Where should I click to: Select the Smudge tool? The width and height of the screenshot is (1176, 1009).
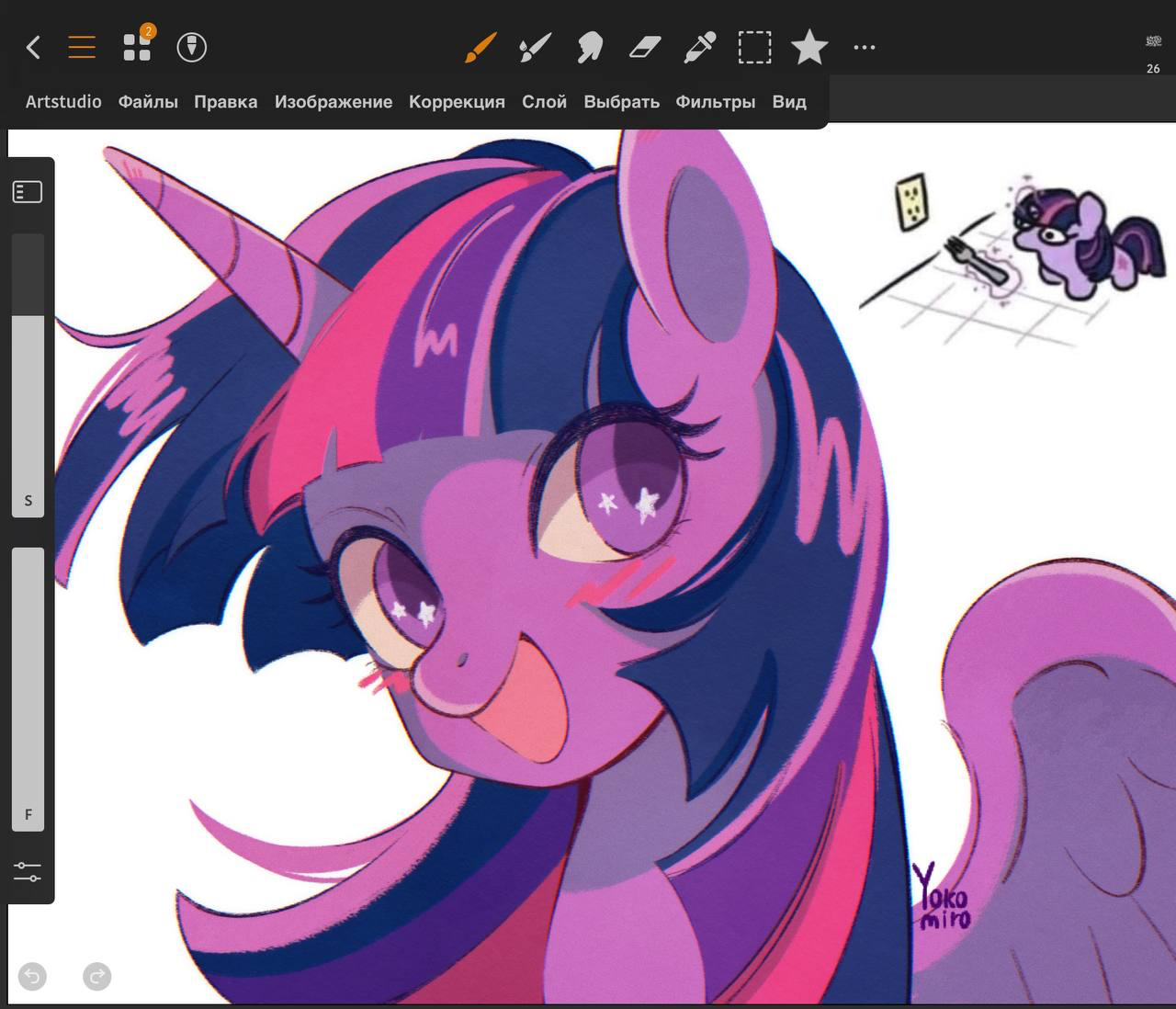click(x=590, y=47)
